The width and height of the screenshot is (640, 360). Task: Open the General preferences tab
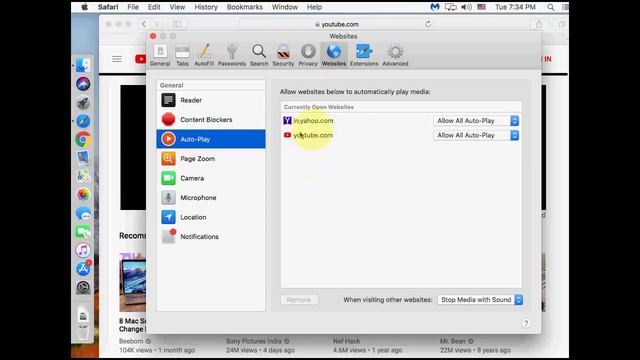point(160,56)
